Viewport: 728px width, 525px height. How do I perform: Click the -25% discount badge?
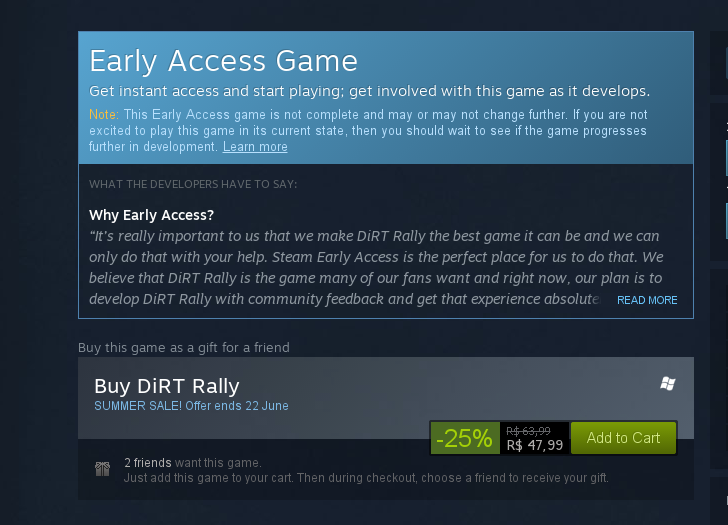click(x=465, y=438)
